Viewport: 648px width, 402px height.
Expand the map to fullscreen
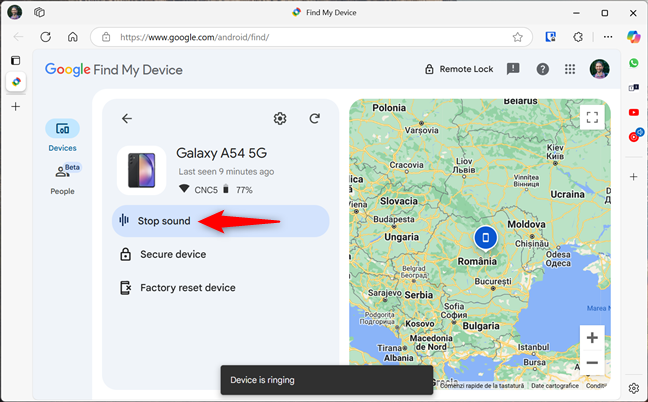pos(592,117)
